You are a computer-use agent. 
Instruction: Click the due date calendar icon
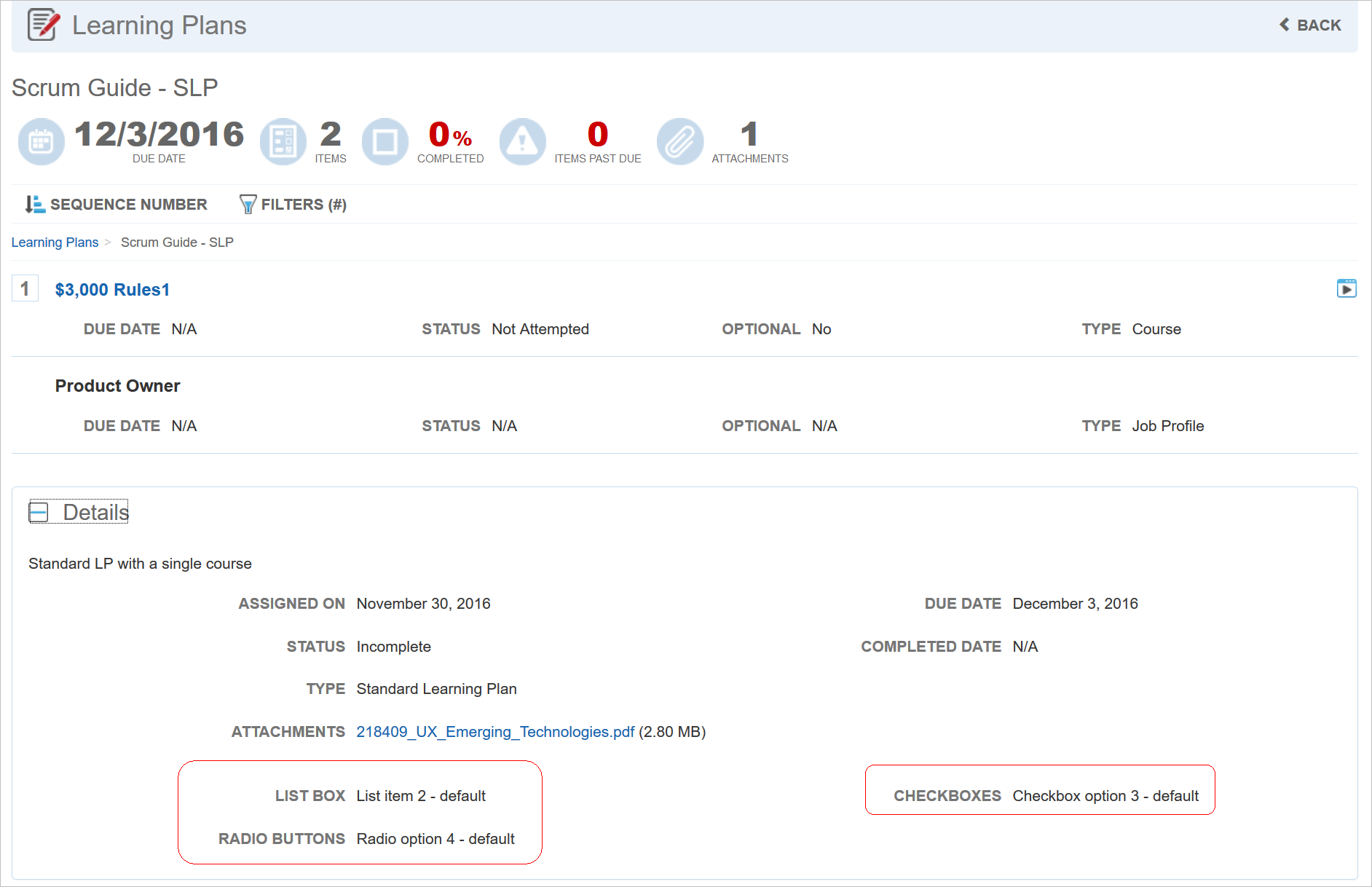click(x=41, y=141)
